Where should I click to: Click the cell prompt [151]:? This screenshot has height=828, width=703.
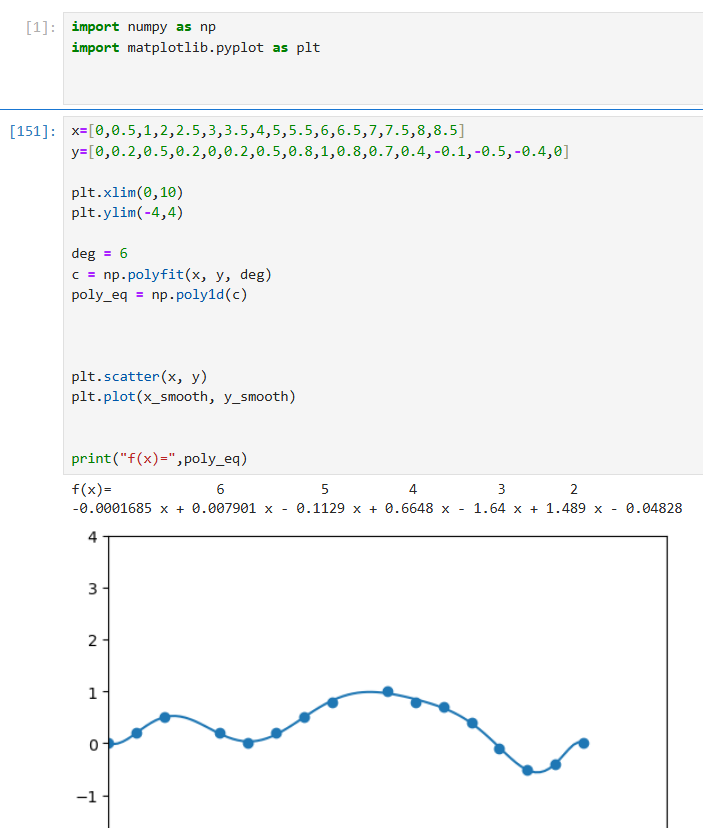click(33, 131)
